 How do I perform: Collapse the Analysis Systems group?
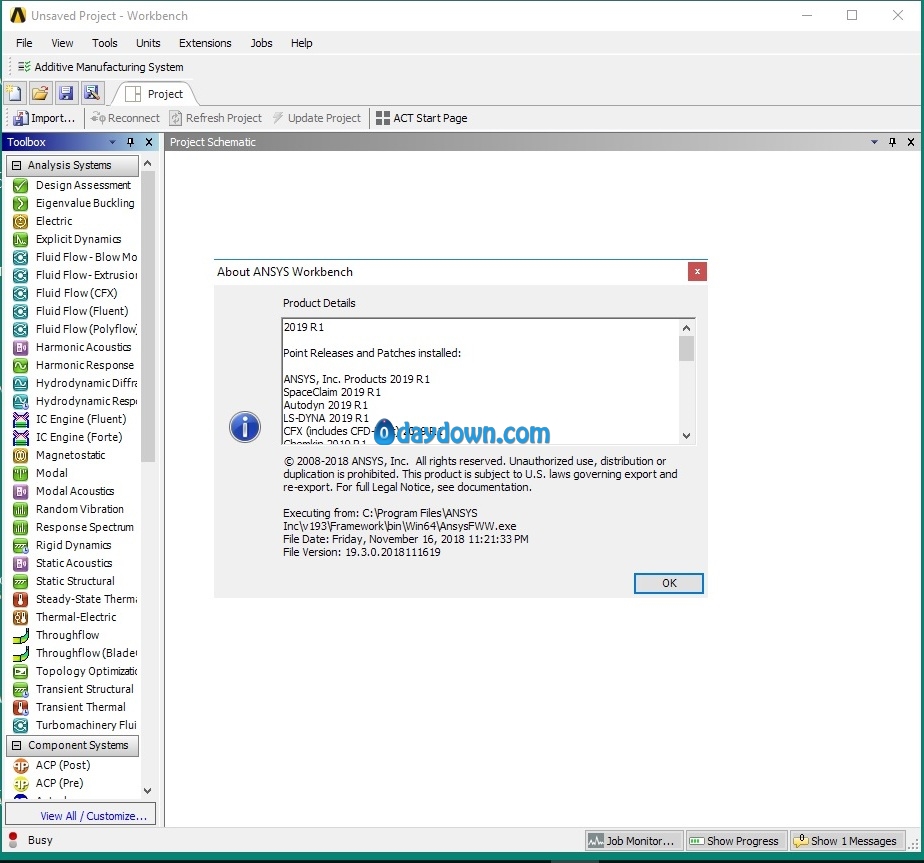[x=16, y=166]
